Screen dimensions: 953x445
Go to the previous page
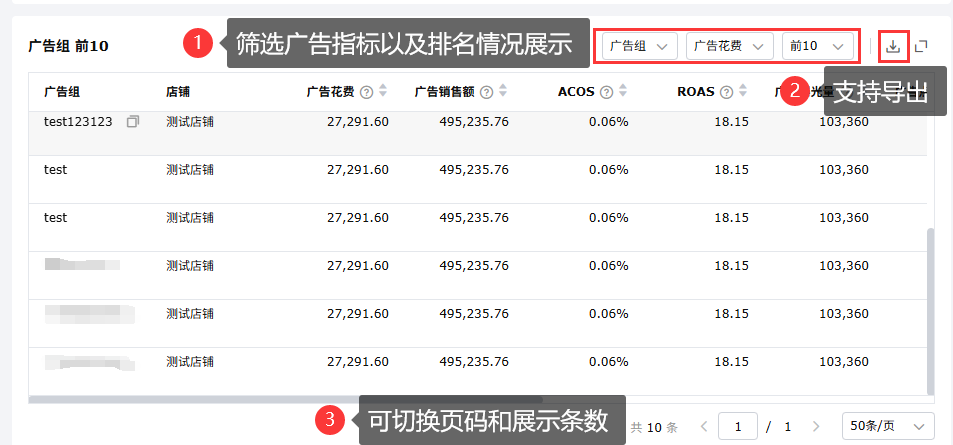tap(704, 426)
